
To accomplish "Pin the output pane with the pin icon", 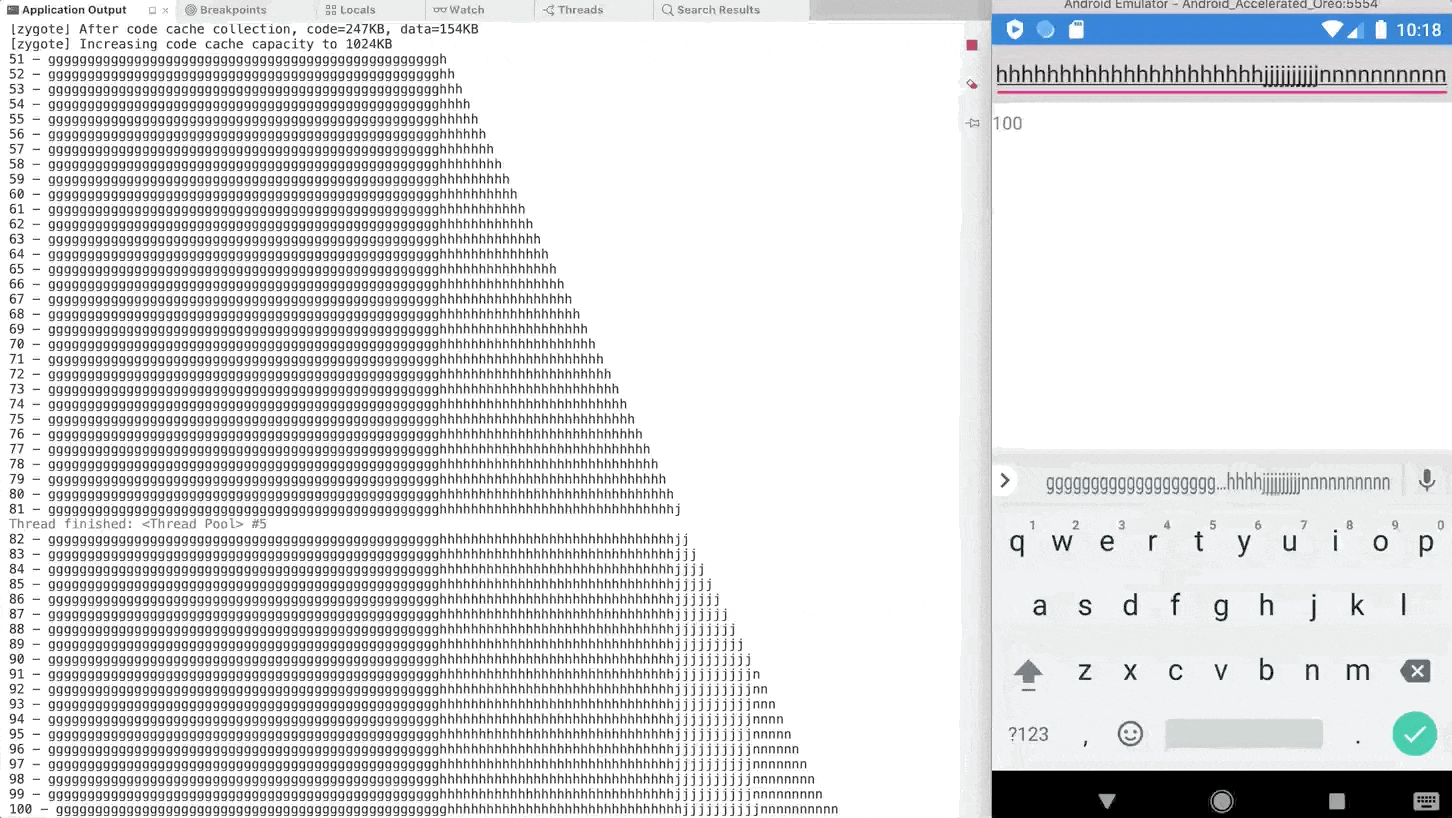I will coord(971,122).
